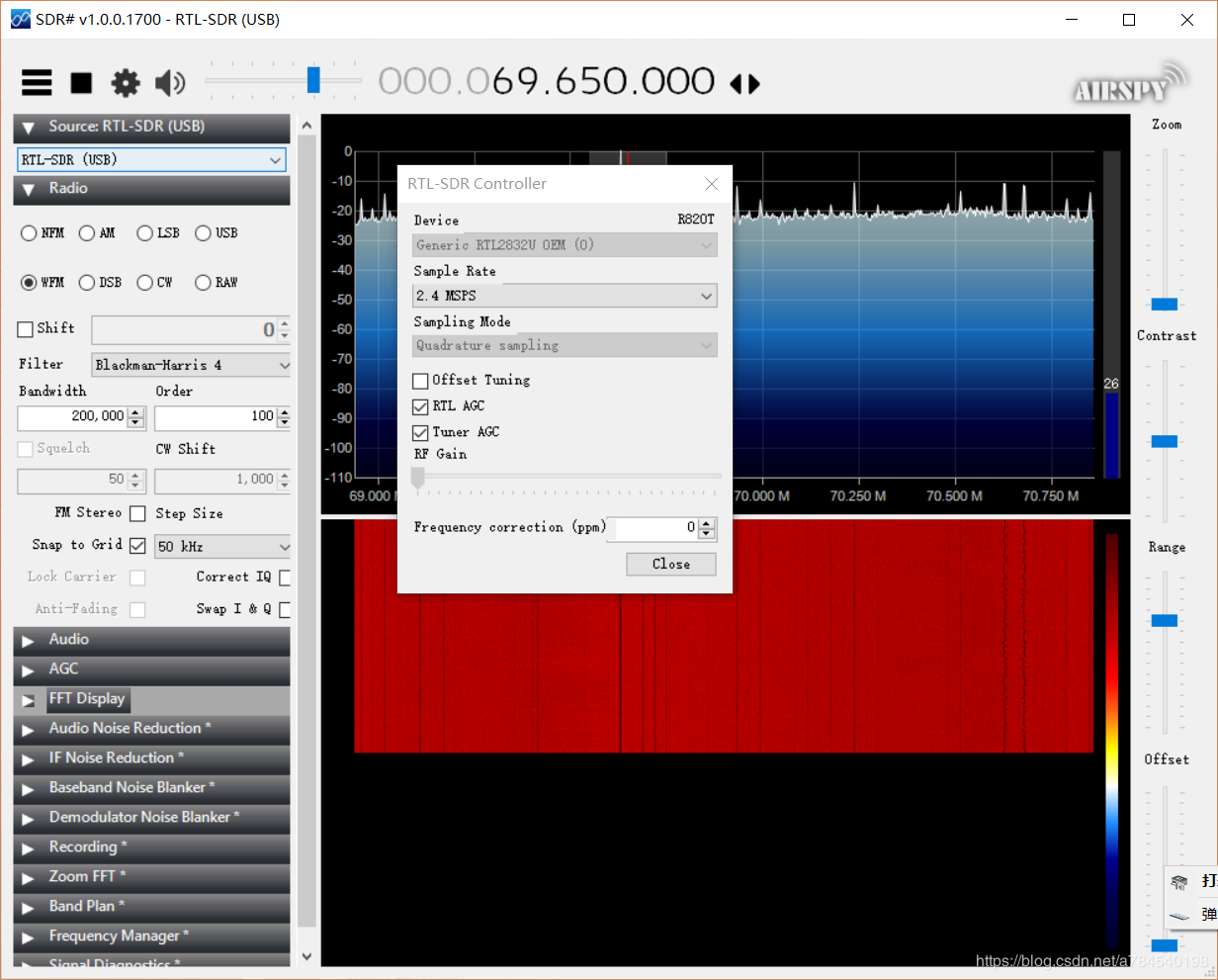Enable Correct IQ checkbox

pyautogui.click(x=286, y=578)
